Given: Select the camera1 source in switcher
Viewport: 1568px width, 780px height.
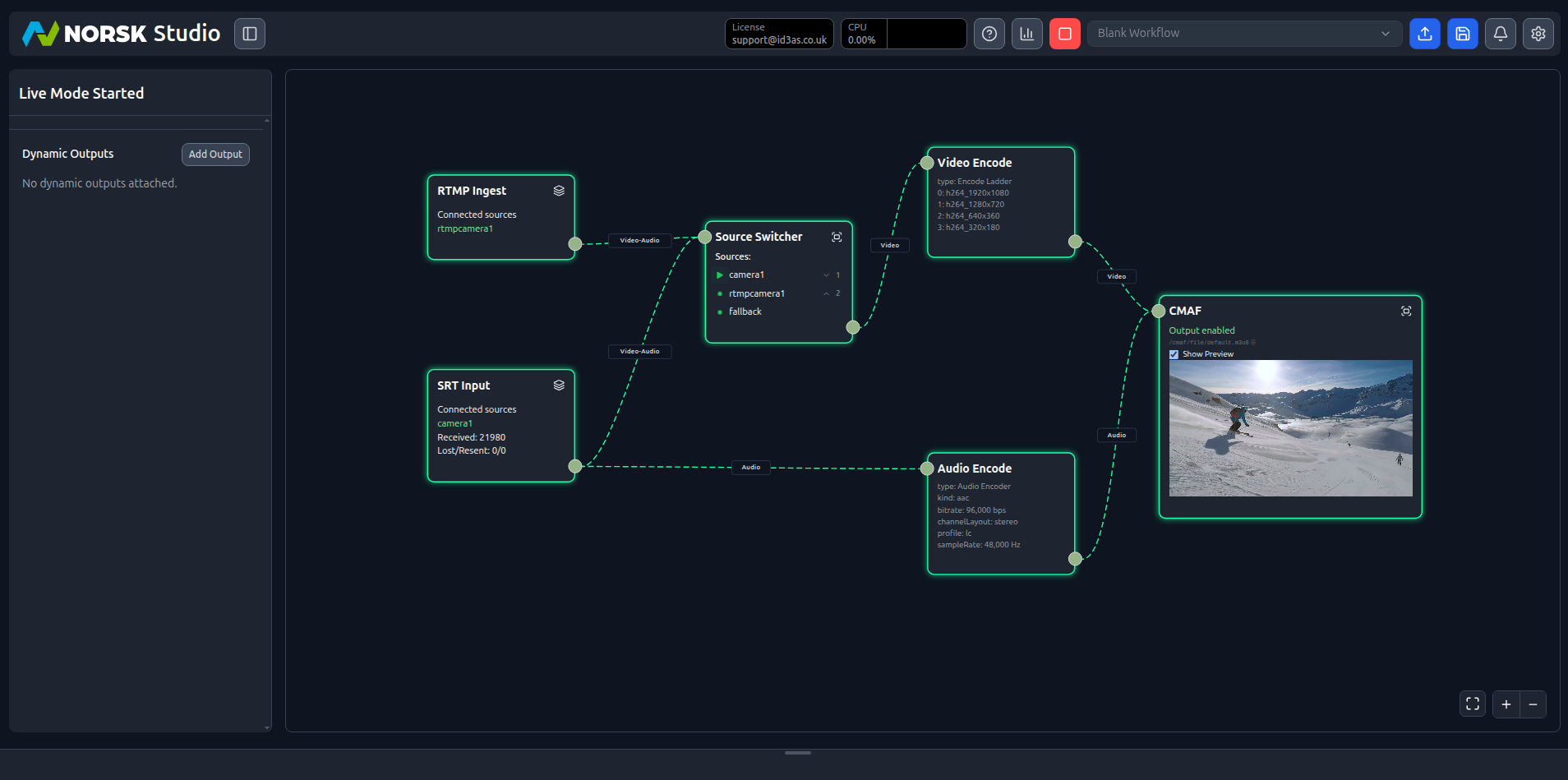Looking at the screenshot, I should pyautogui.click(x=746, y=275).
